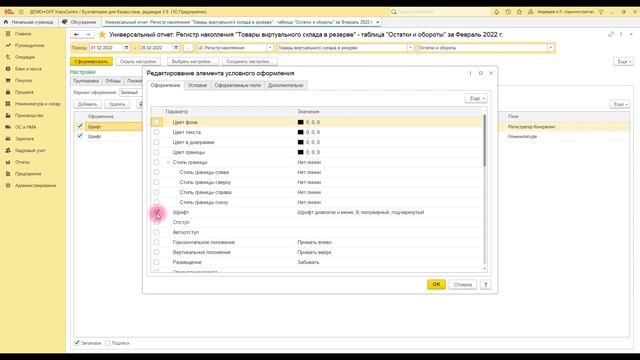Uncheck the Шрифт parameter checkbox
This screenshot has height=360, width=640.
pos(156,212)
